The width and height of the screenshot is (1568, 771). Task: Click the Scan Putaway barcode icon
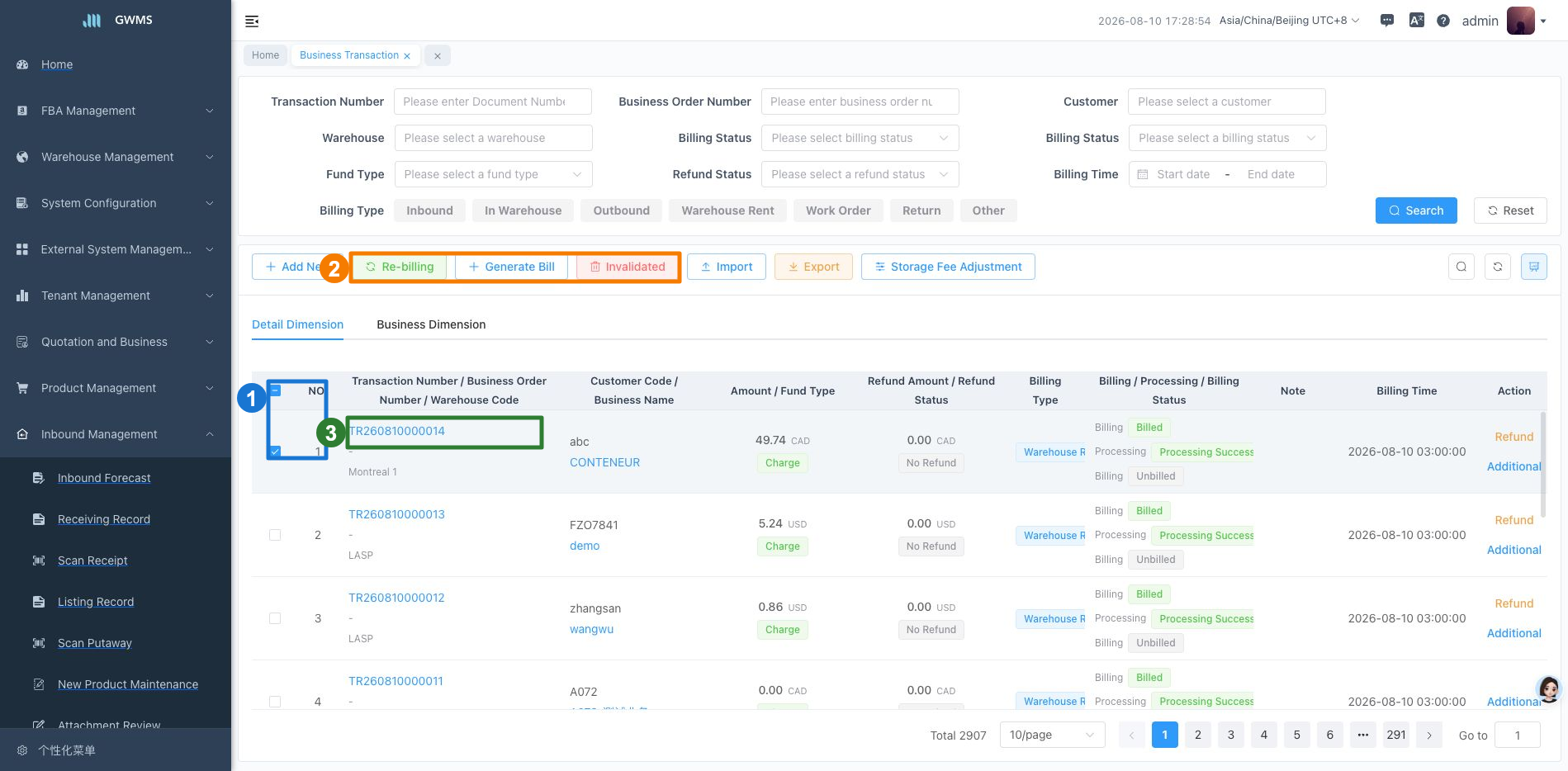pyautogui.click(x=39, y=643)
